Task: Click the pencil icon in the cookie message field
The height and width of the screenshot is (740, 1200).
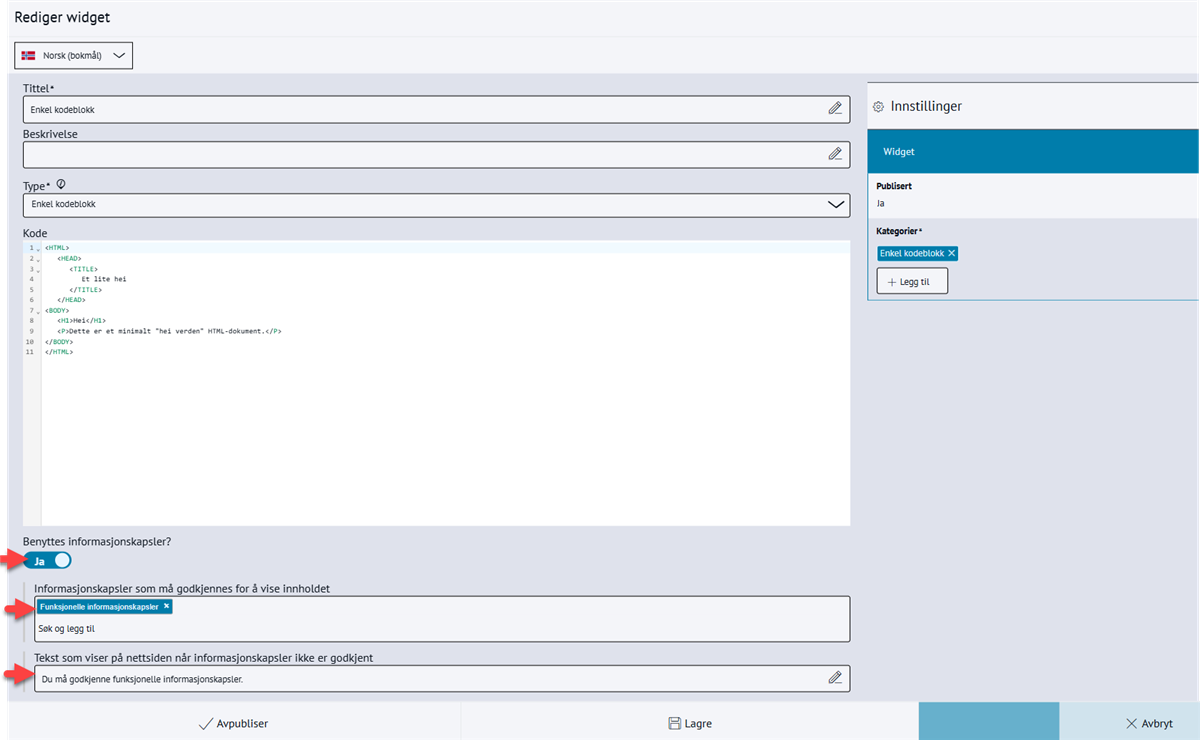Action: click(x=835, y=678)
